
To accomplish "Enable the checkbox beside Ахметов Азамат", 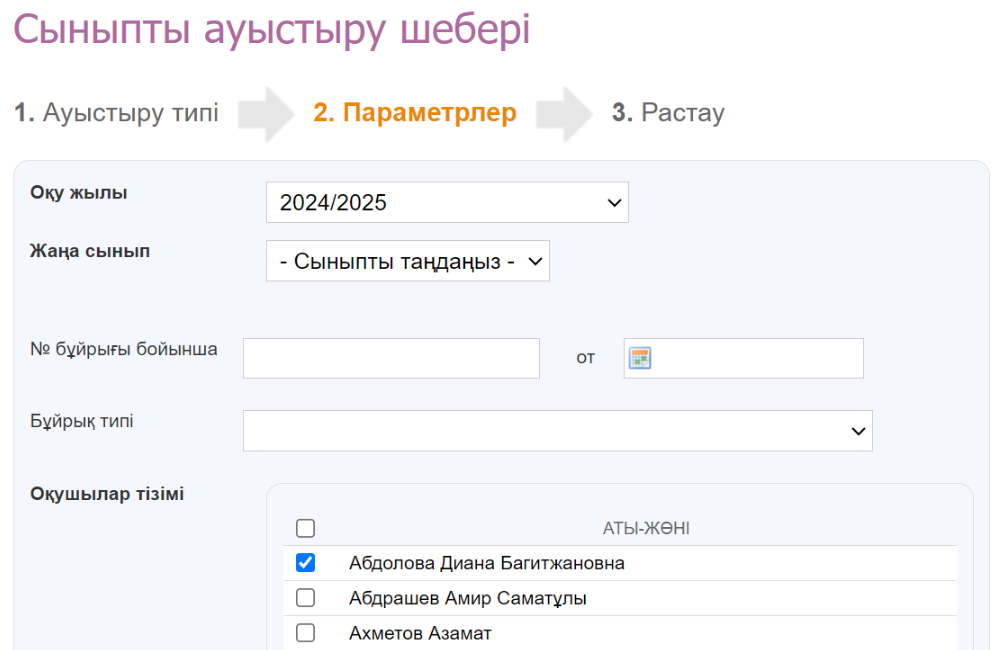I will 306,633.
